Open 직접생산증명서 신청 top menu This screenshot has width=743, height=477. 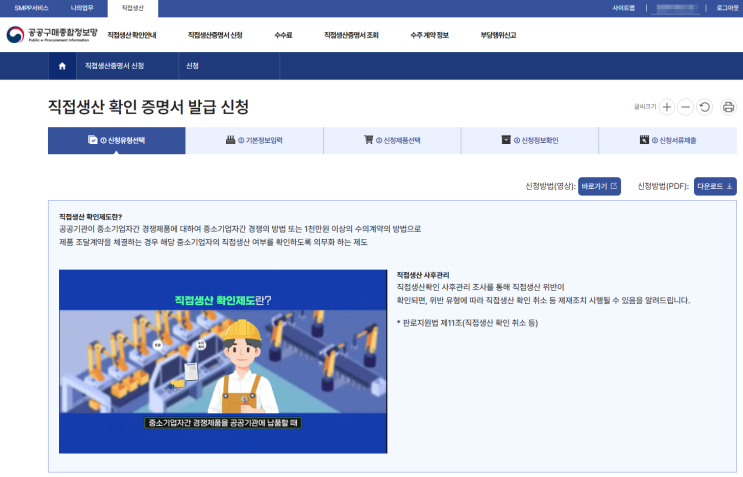point(215,35)
